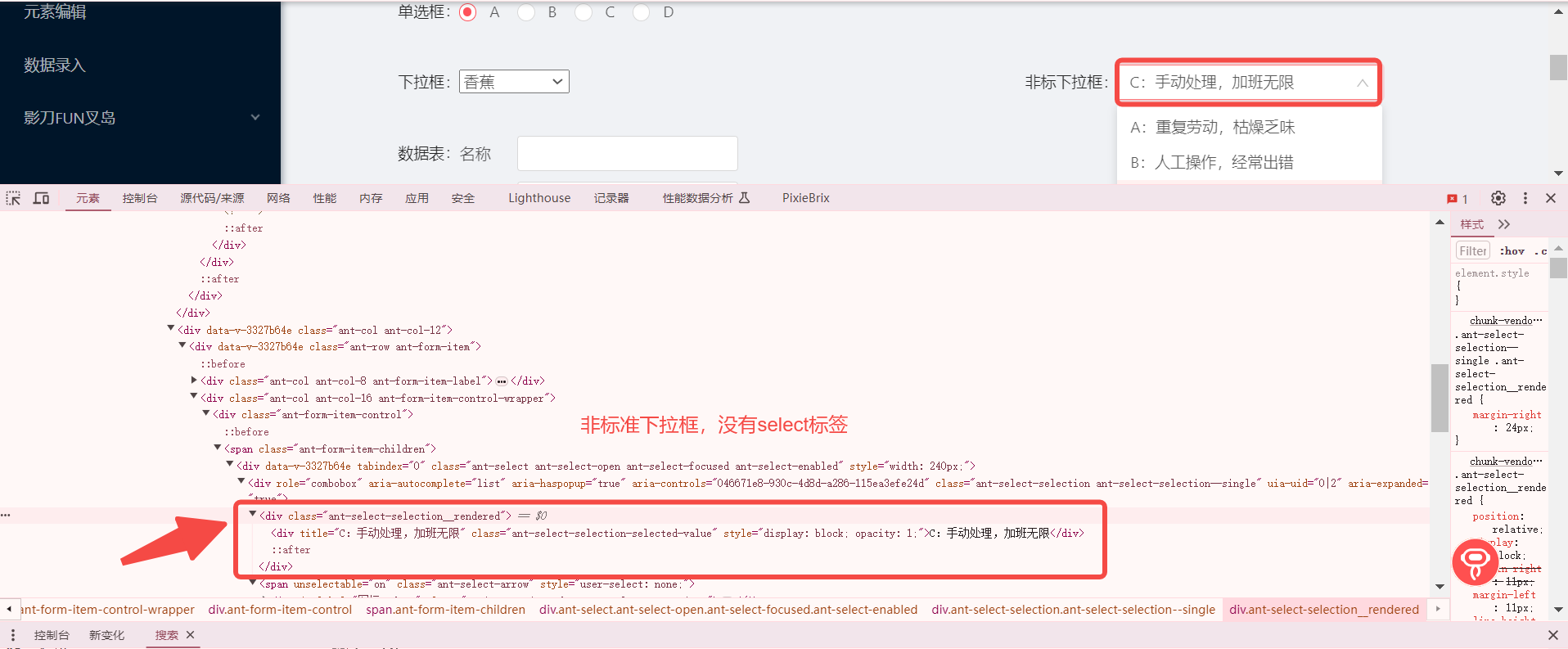
Task: Open the 香蕉 dropdown select
Action: click(514, 82)
